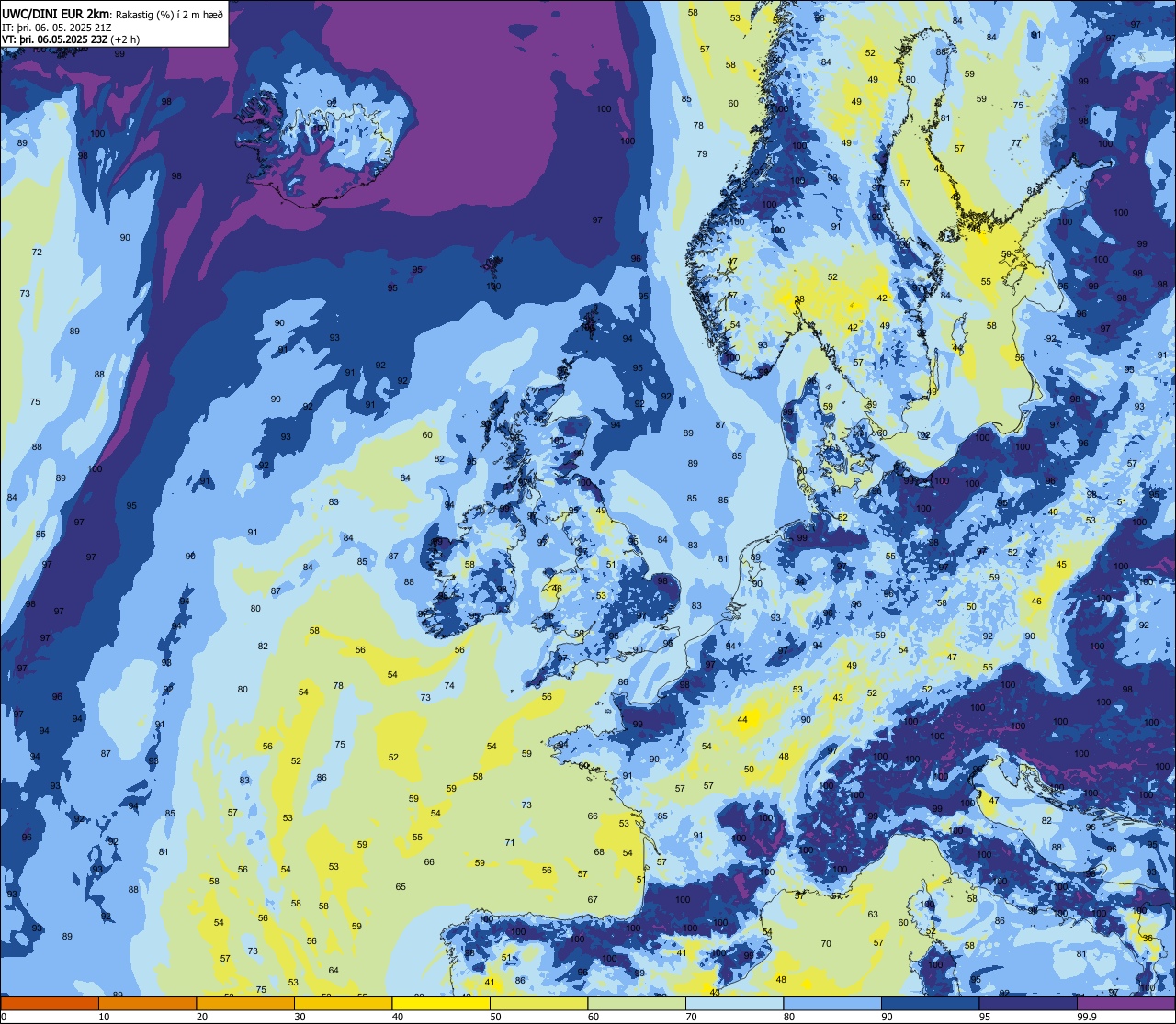1176x1024 pixels.
Task: Click the 30–40 amber legend segment
Action: 343,1003
